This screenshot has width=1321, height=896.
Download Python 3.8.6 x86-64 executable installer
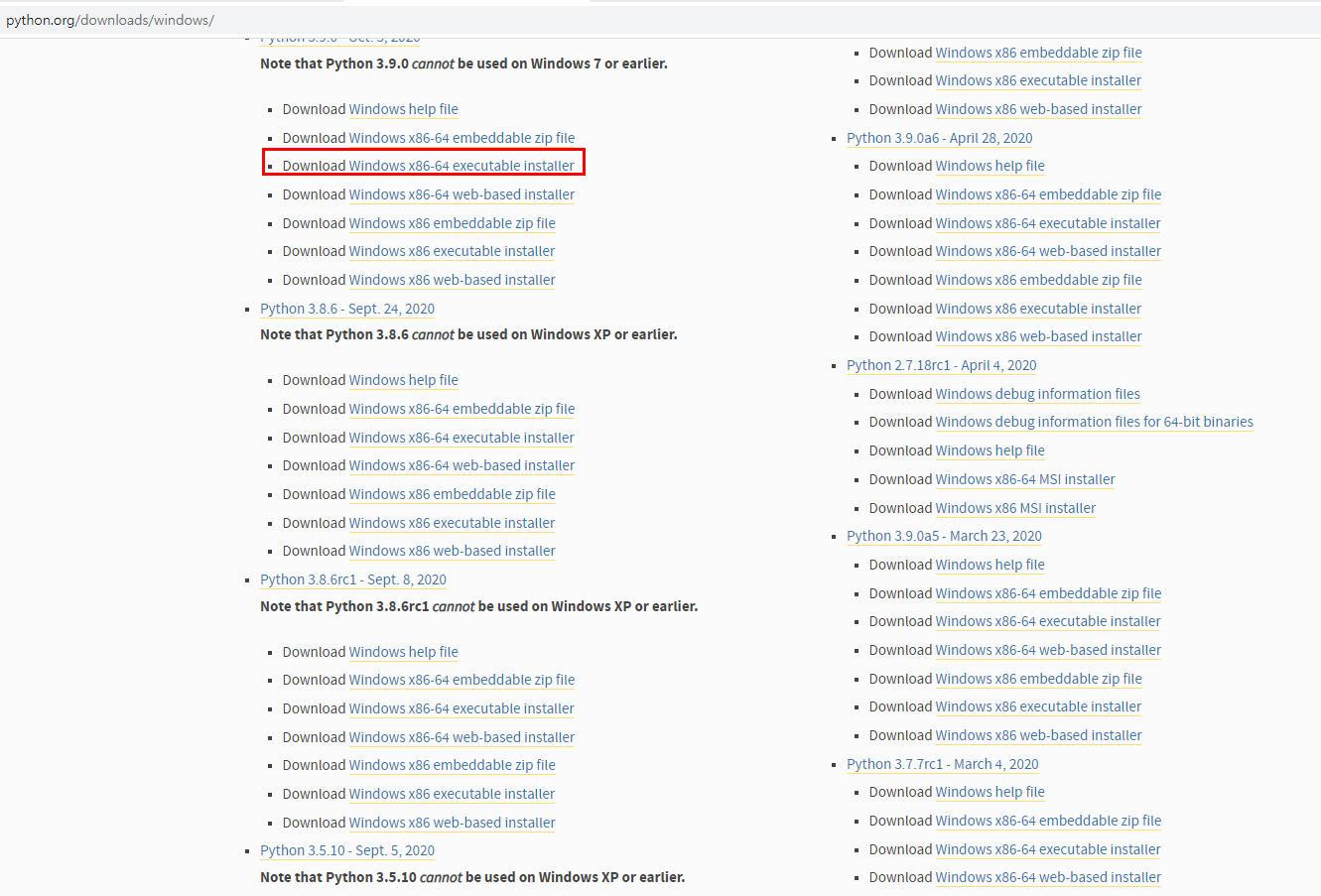coord(462,438)
